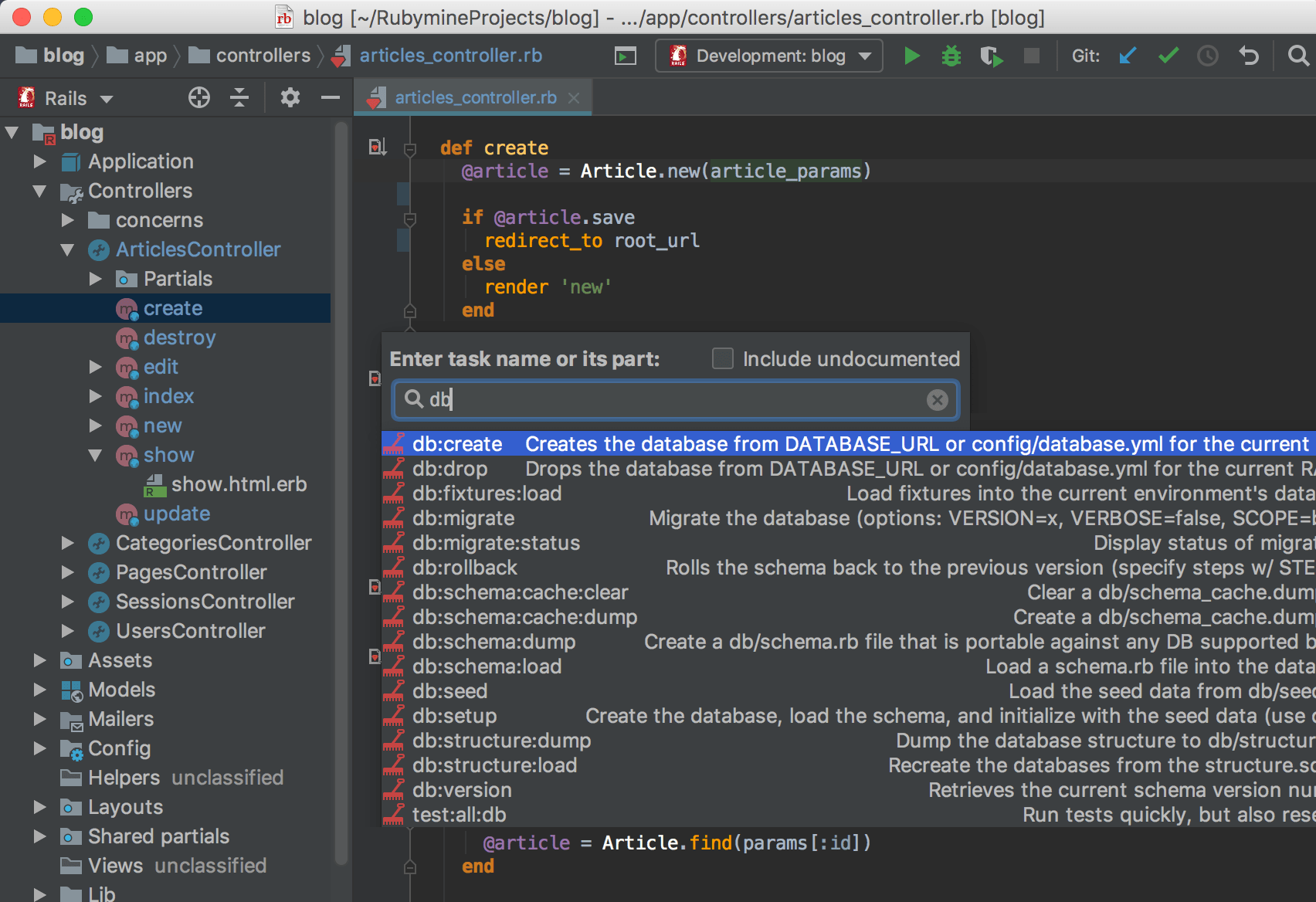Open Rails tool window settings gear
Image resolution: width=1316 pixels, height=902 pixels.
coord(290,98)
